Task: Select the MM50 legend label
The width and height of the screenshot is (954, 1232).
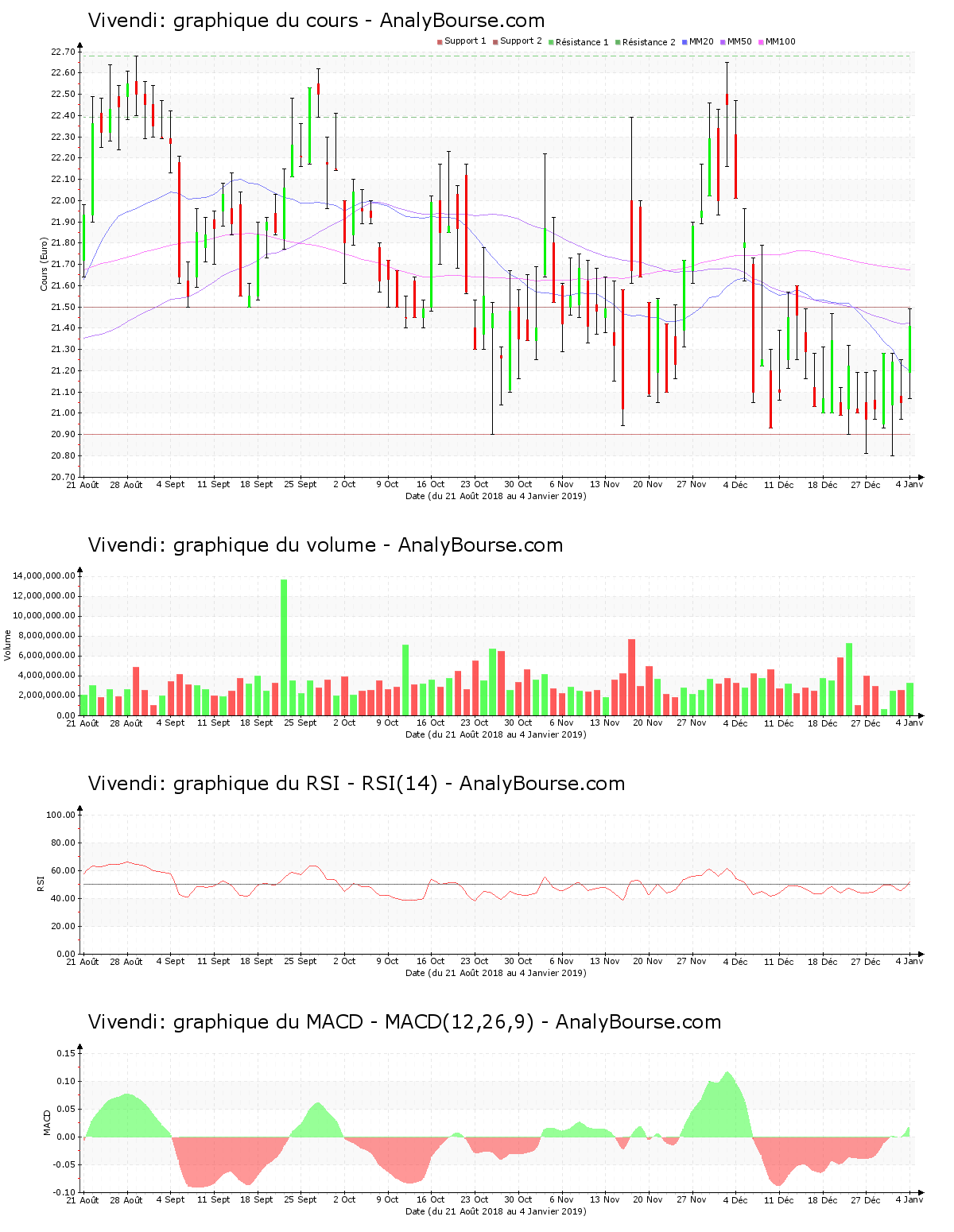Action: coord(739,41)
